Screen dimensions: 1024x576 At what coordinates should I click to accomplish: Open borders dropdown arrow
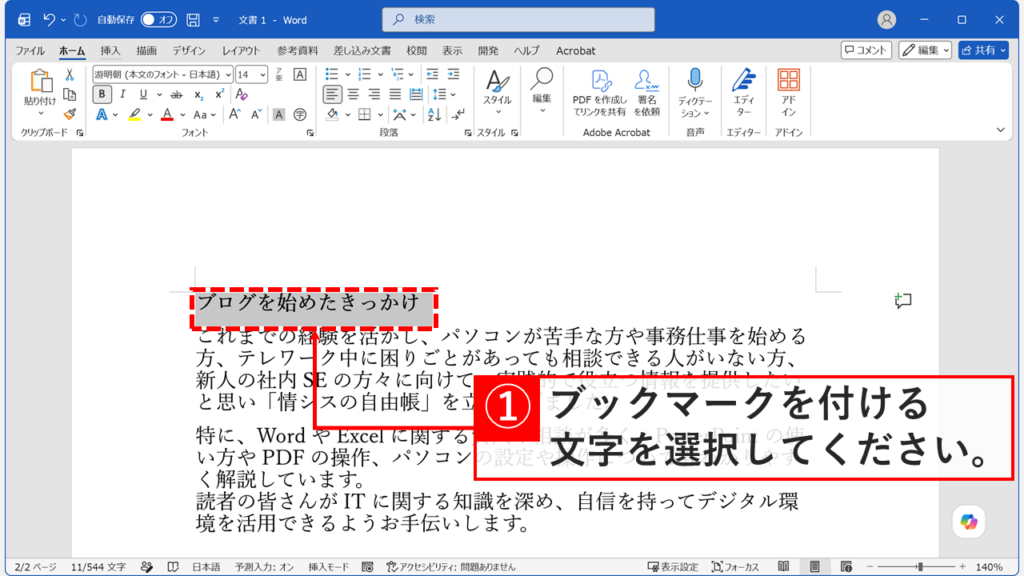(x=380, y=116)
